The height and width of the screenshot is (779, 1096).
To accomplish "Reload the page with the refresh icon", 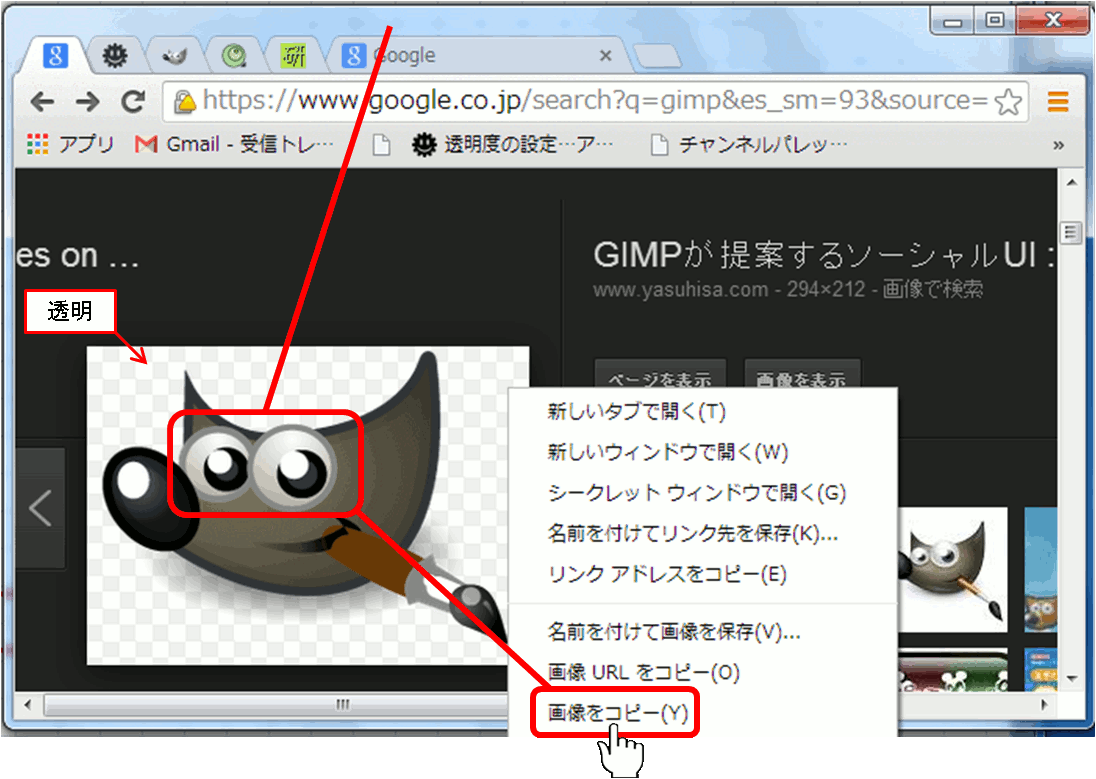I will point(132,101).
